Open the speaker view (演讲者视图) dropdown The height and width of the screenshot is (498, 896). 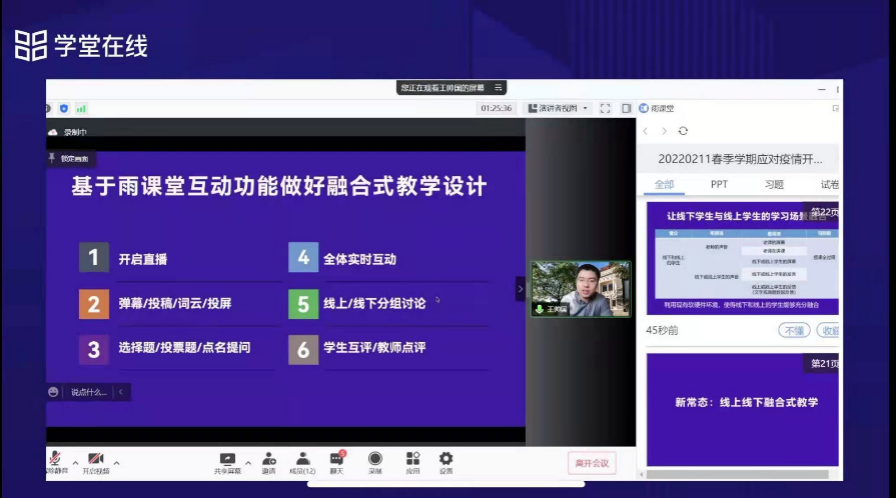click(x=558, y=108)
